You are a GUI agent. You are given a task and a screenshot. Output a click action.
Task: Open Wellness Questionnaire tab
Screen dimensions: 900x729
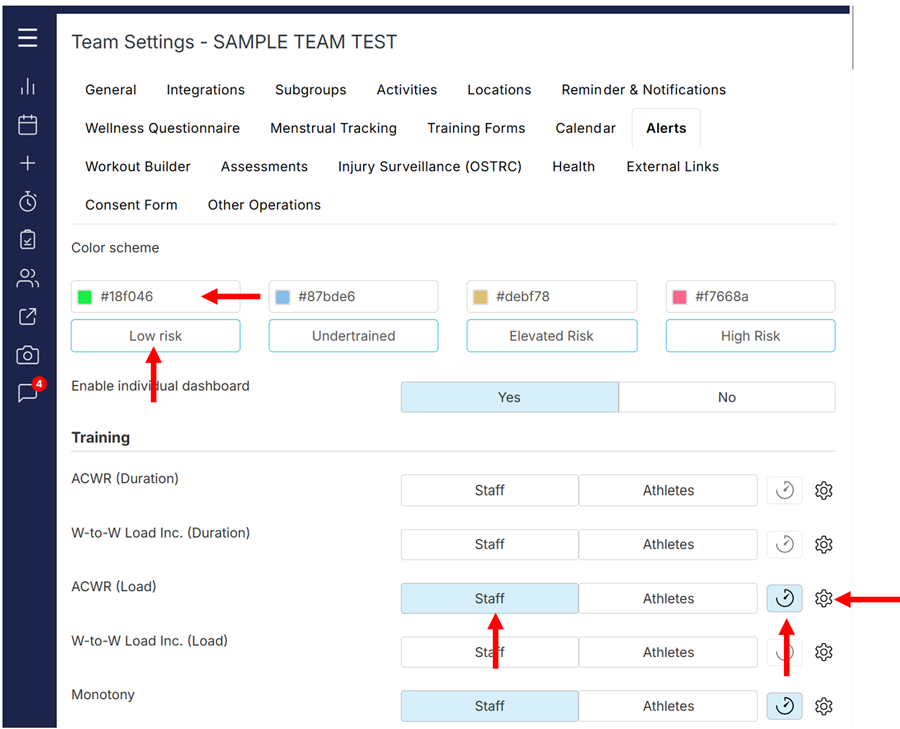coord(162,128)
